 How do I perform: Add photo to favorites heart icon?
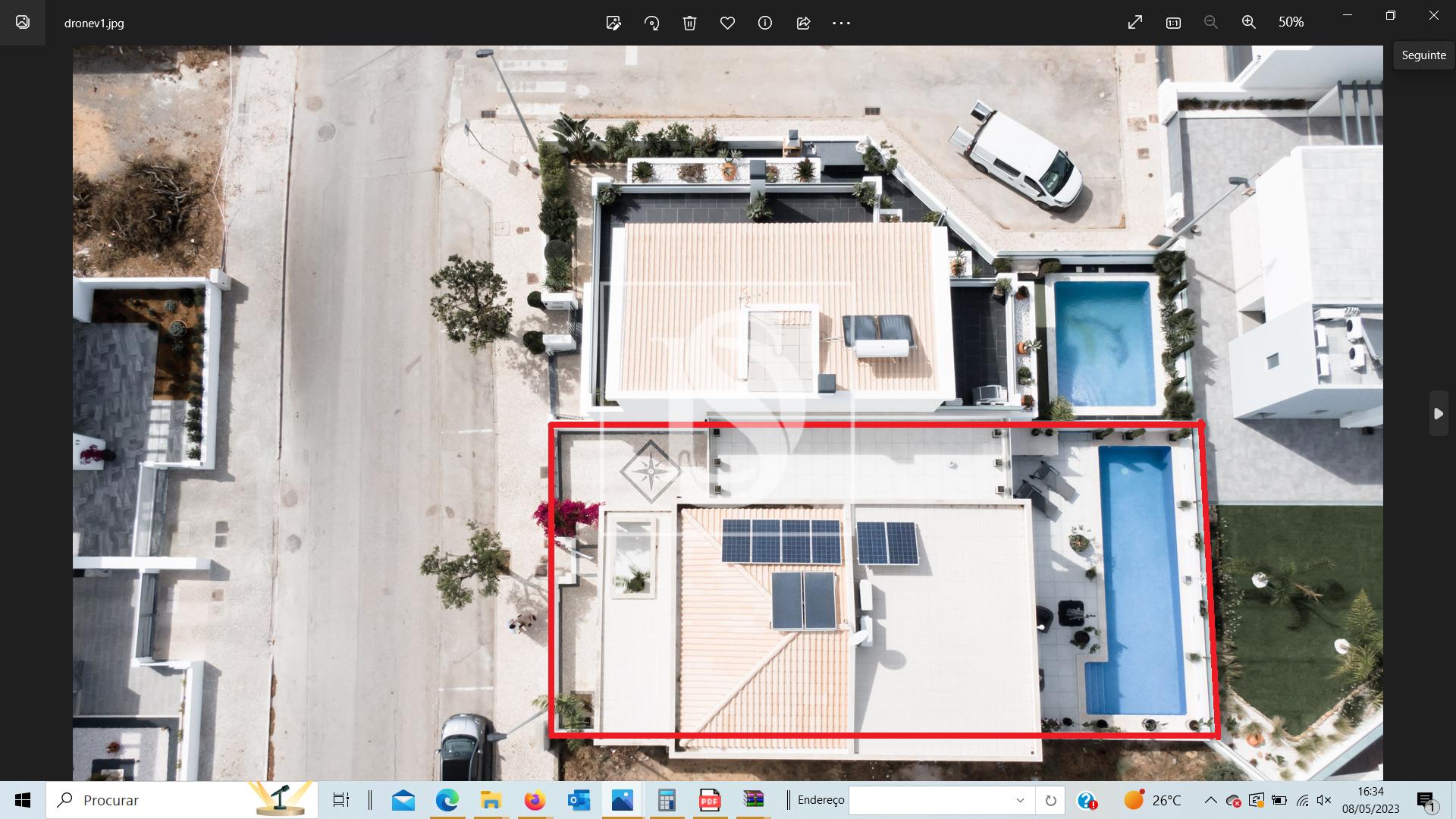pyautogui.click(x=727, y=23)
